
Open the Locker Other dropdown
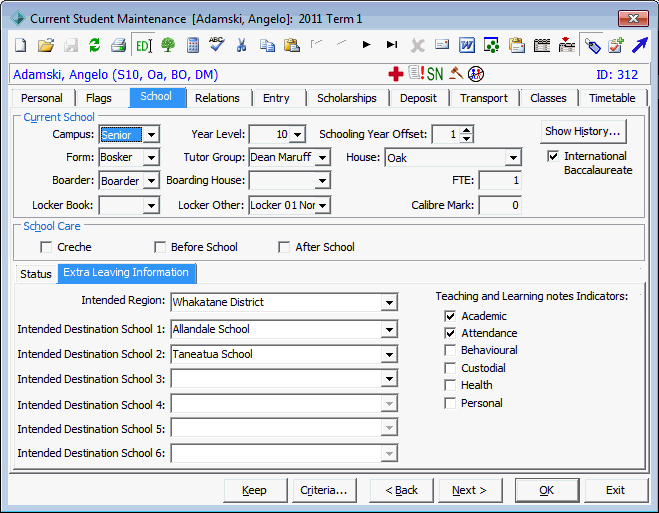323,205
